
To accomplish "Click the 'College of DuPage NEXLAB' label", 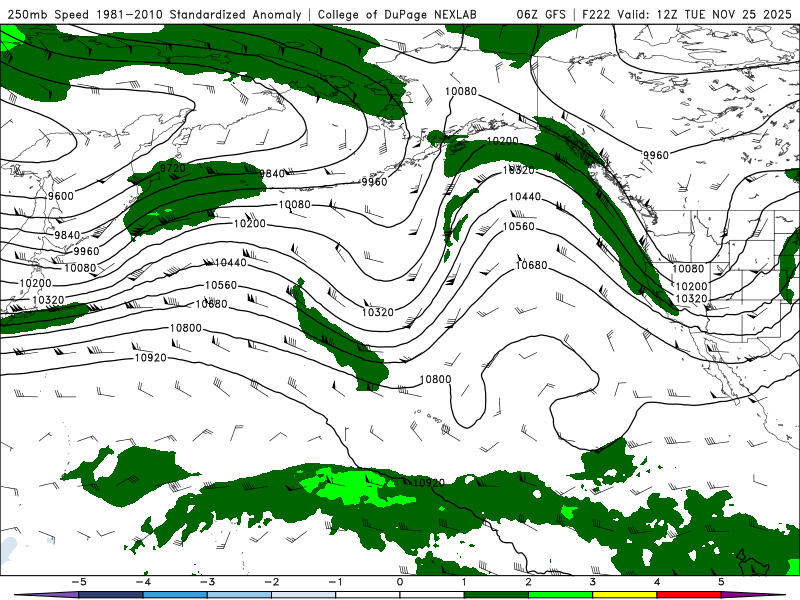I will pos(397,14).
